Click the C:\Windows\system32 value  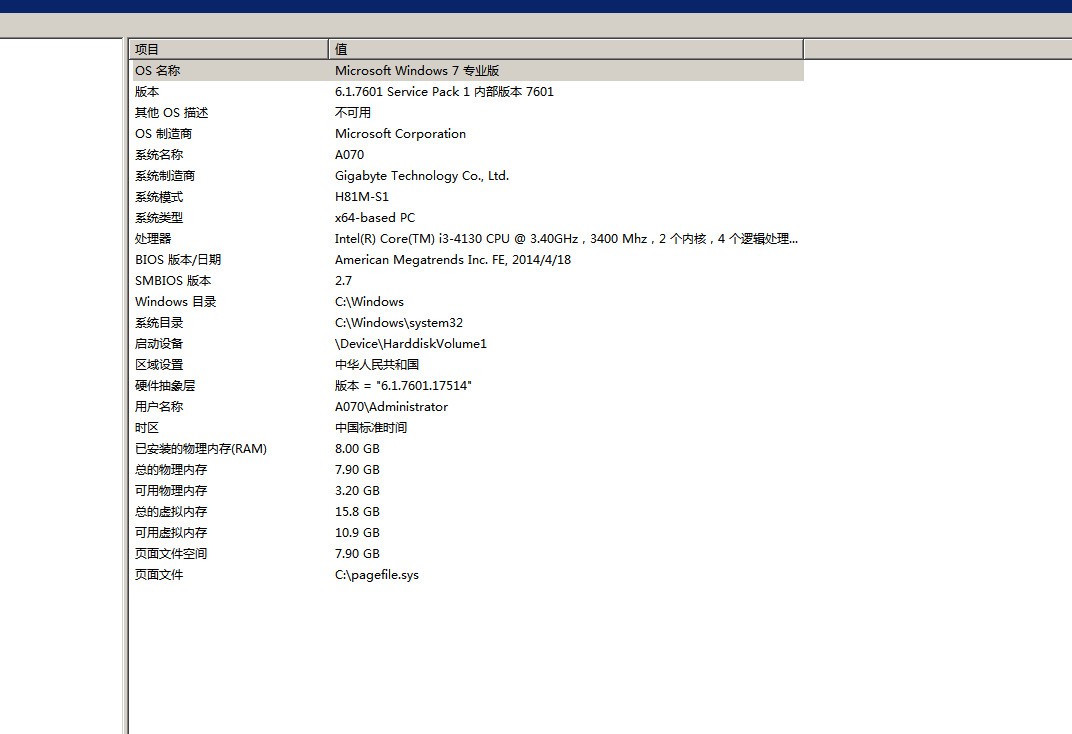click(x=399, y=323)
